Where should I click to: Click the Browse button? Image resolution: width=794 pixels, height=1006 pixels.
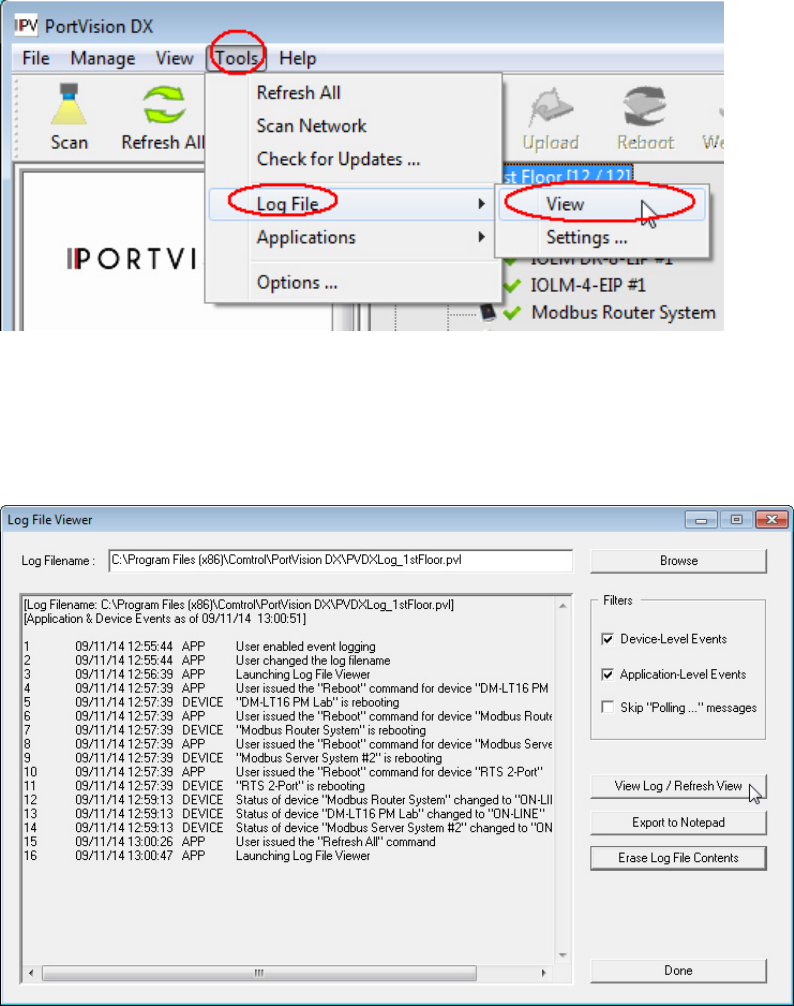tap(679, 561)
